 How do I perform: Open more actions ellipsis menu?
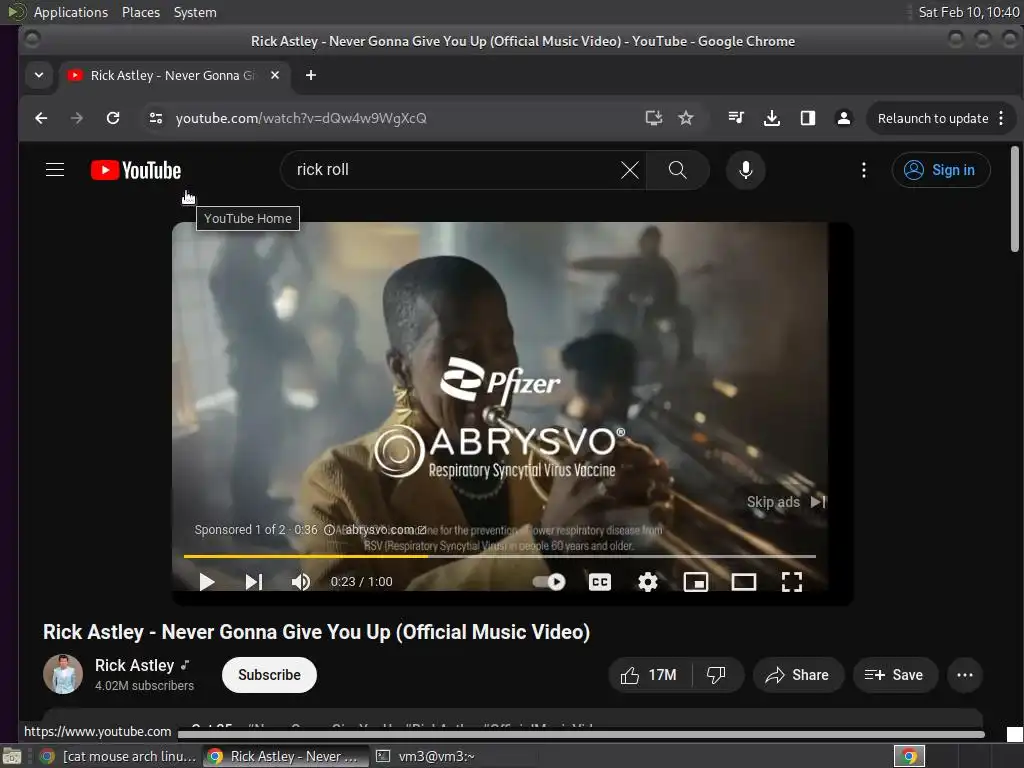pos(965,675)
